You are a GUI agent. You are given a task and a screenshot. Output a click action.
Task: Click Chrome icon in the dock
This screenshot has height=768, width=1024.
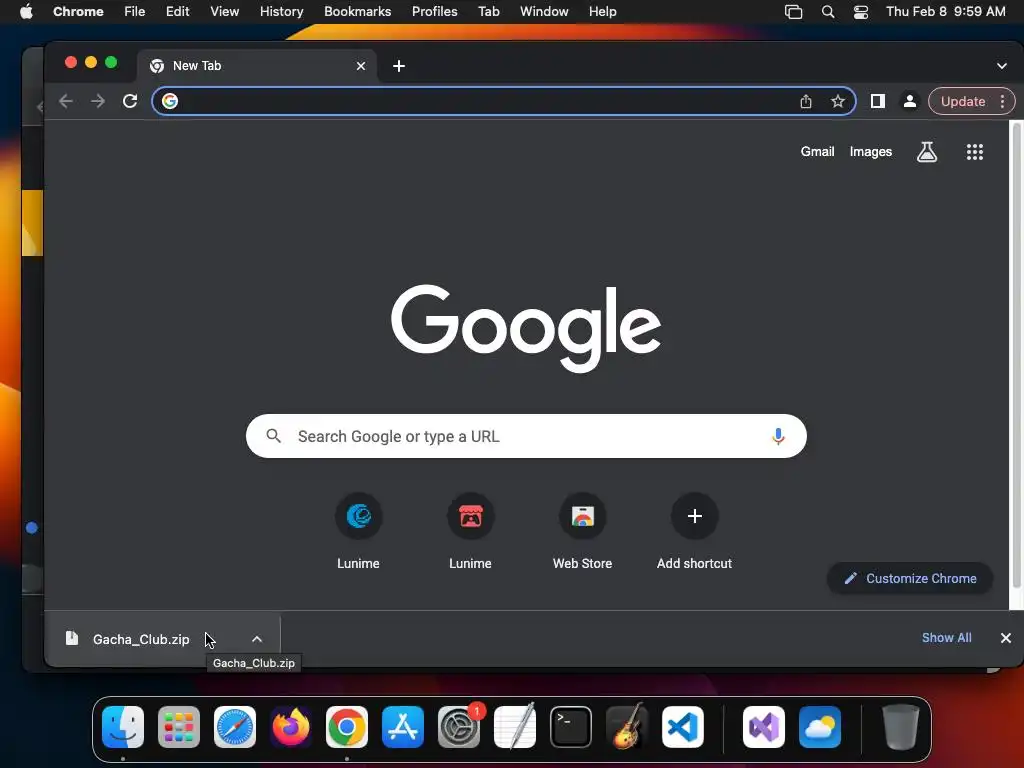pyautogui.click(x=347, y=727)
